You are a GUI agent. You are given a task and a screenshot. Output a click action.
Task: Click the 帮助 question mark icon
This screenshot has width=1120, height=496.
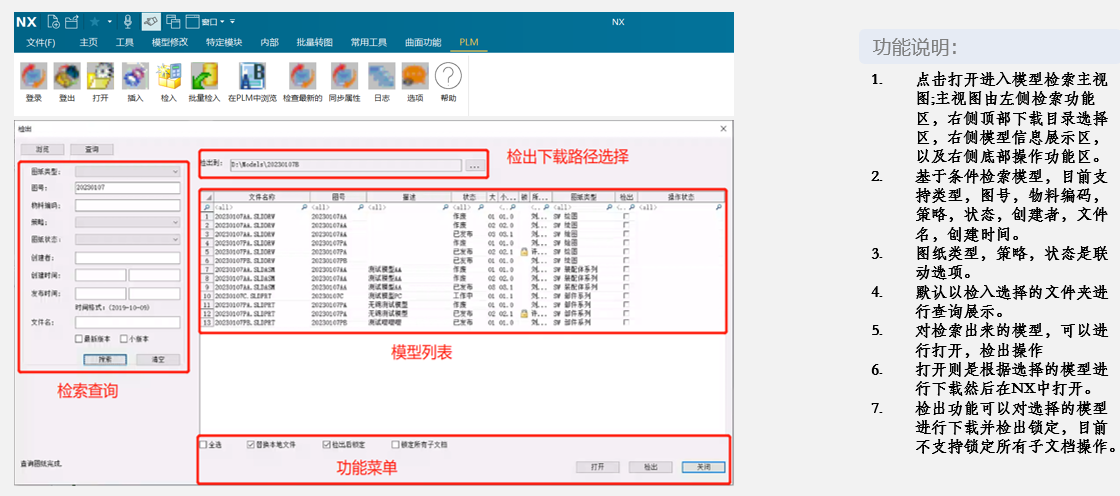point(449,76)
